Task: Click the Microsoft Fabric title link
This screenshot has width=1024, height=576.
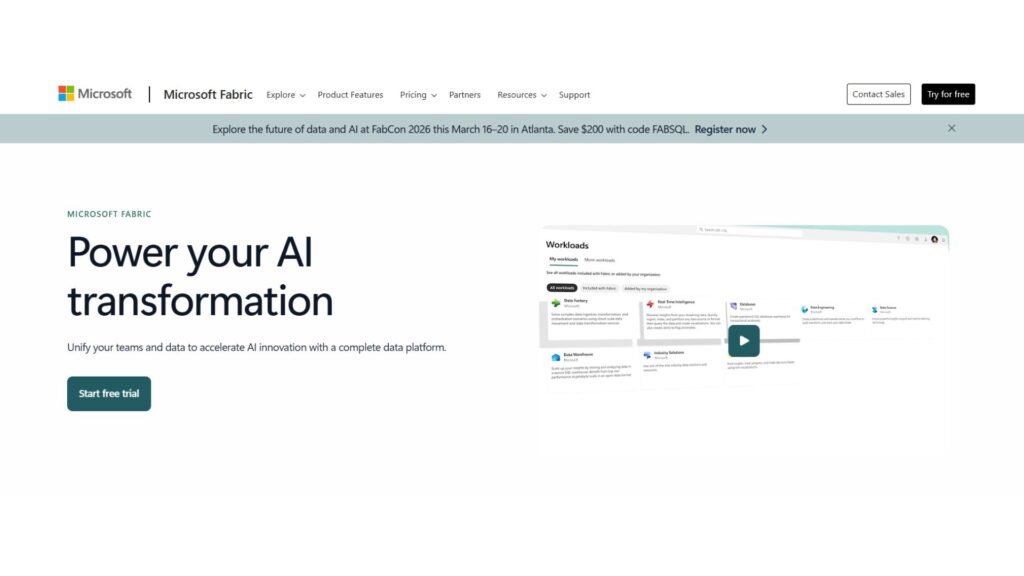Action: pyautogui.click(x=207, y=95)
